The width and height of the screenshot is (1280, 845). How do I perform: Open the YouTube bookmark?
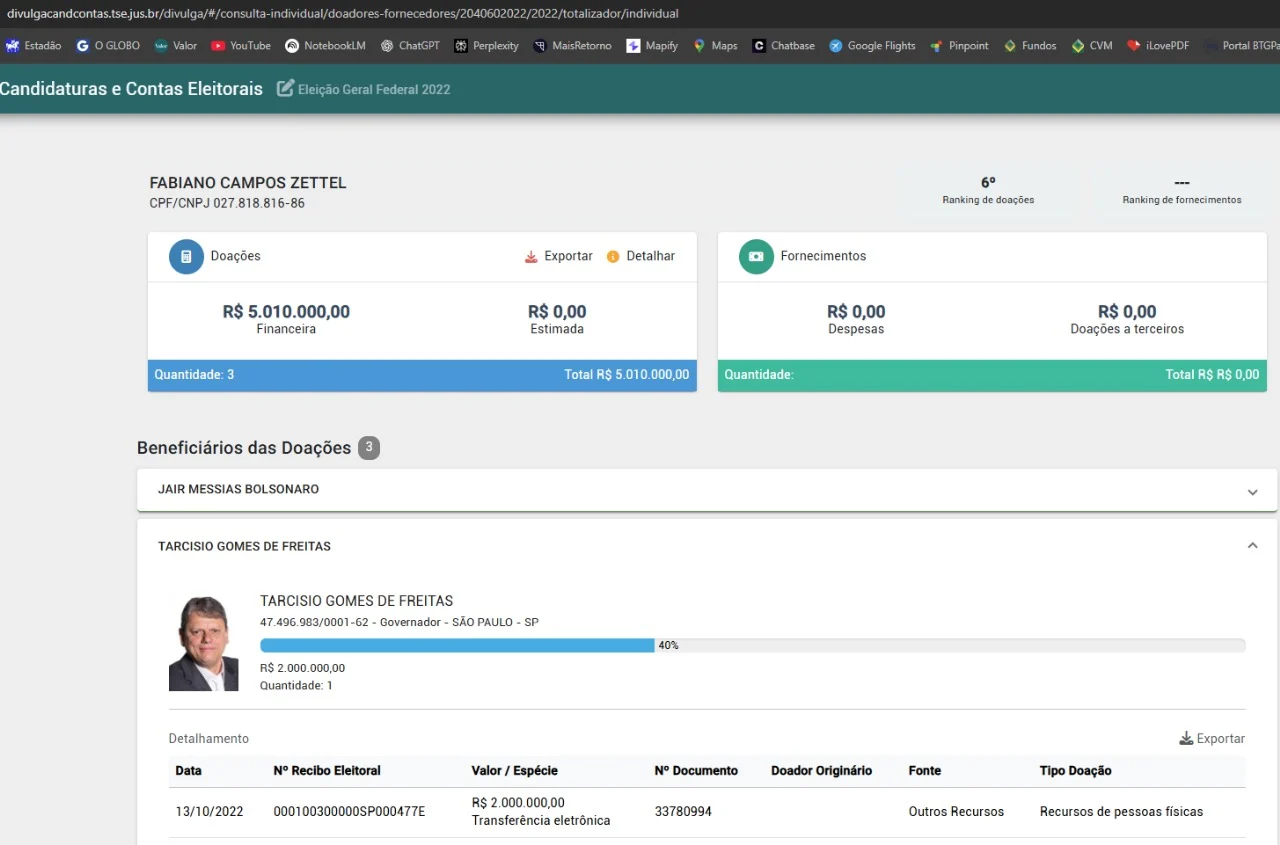pos(241,46)
